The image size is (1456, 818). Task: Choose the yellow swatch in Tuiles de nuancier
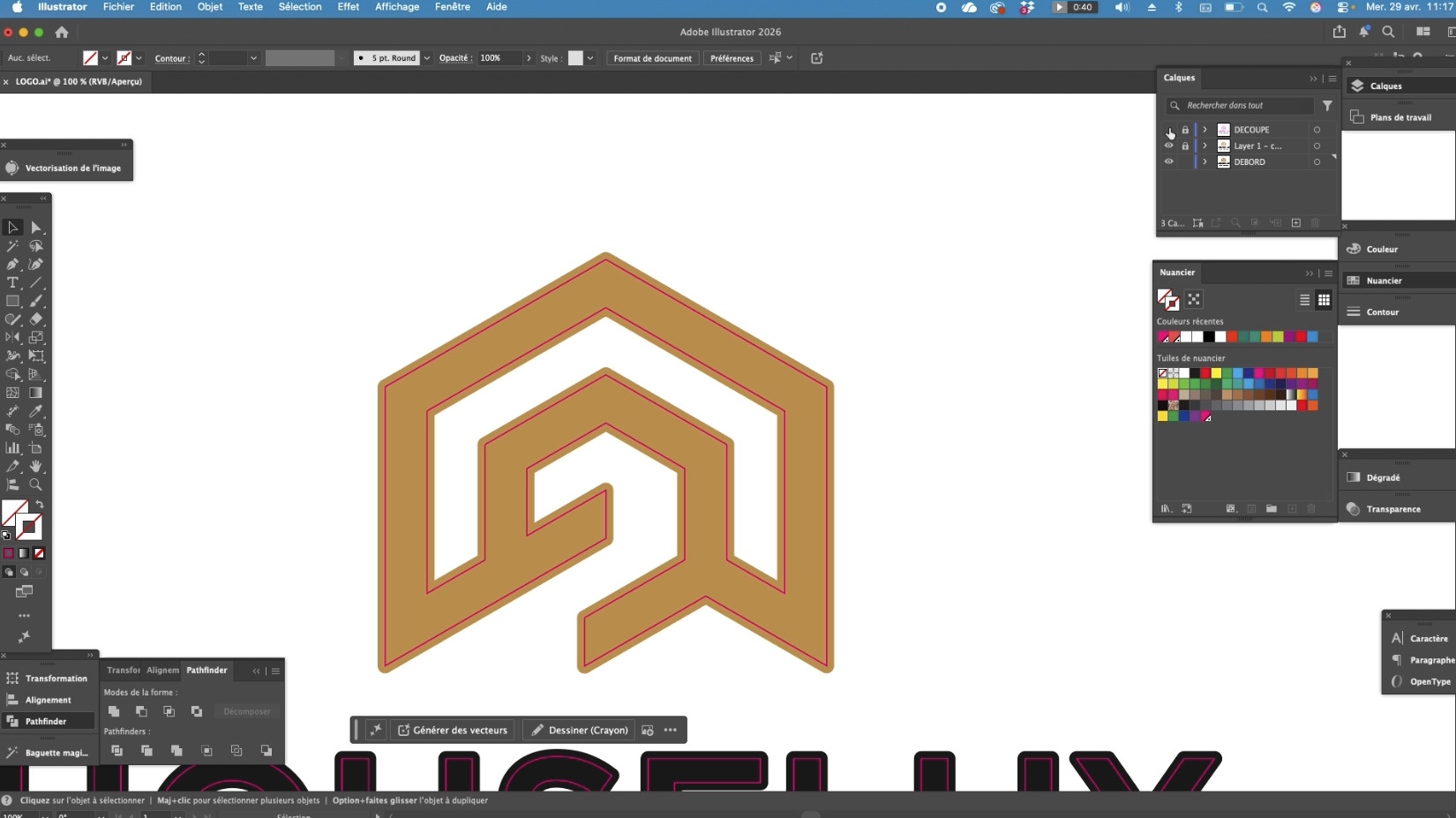[x=1216, y=373]
